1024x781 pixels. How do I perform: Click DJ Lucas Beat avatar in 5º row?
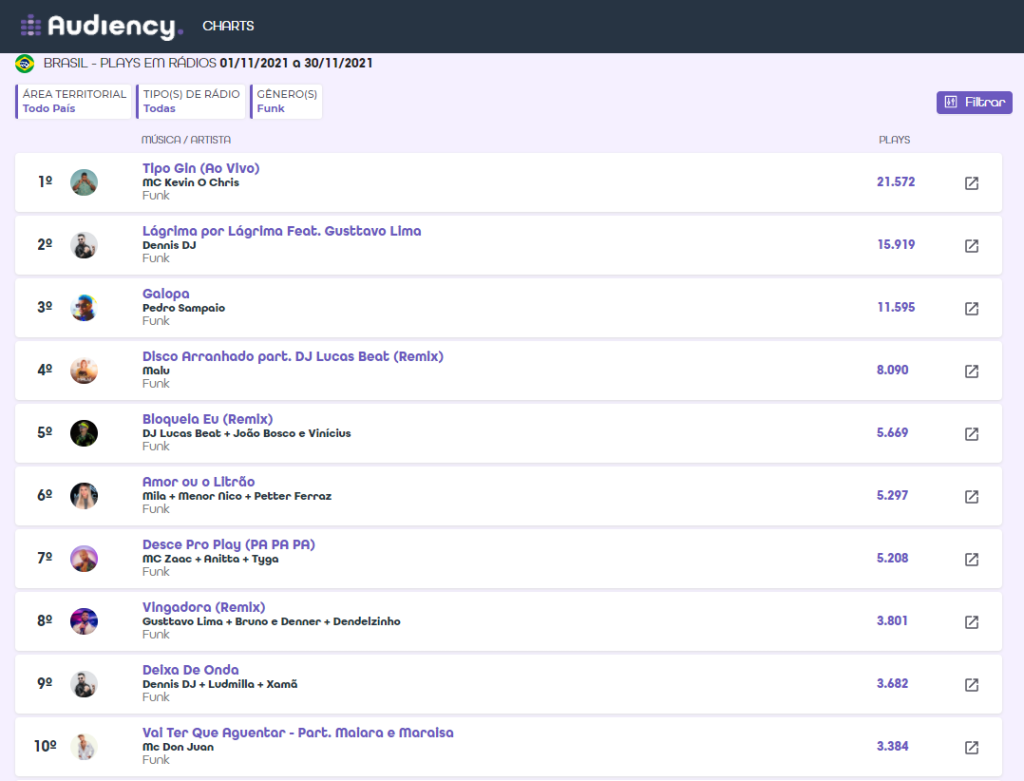(x=84, y=433)
